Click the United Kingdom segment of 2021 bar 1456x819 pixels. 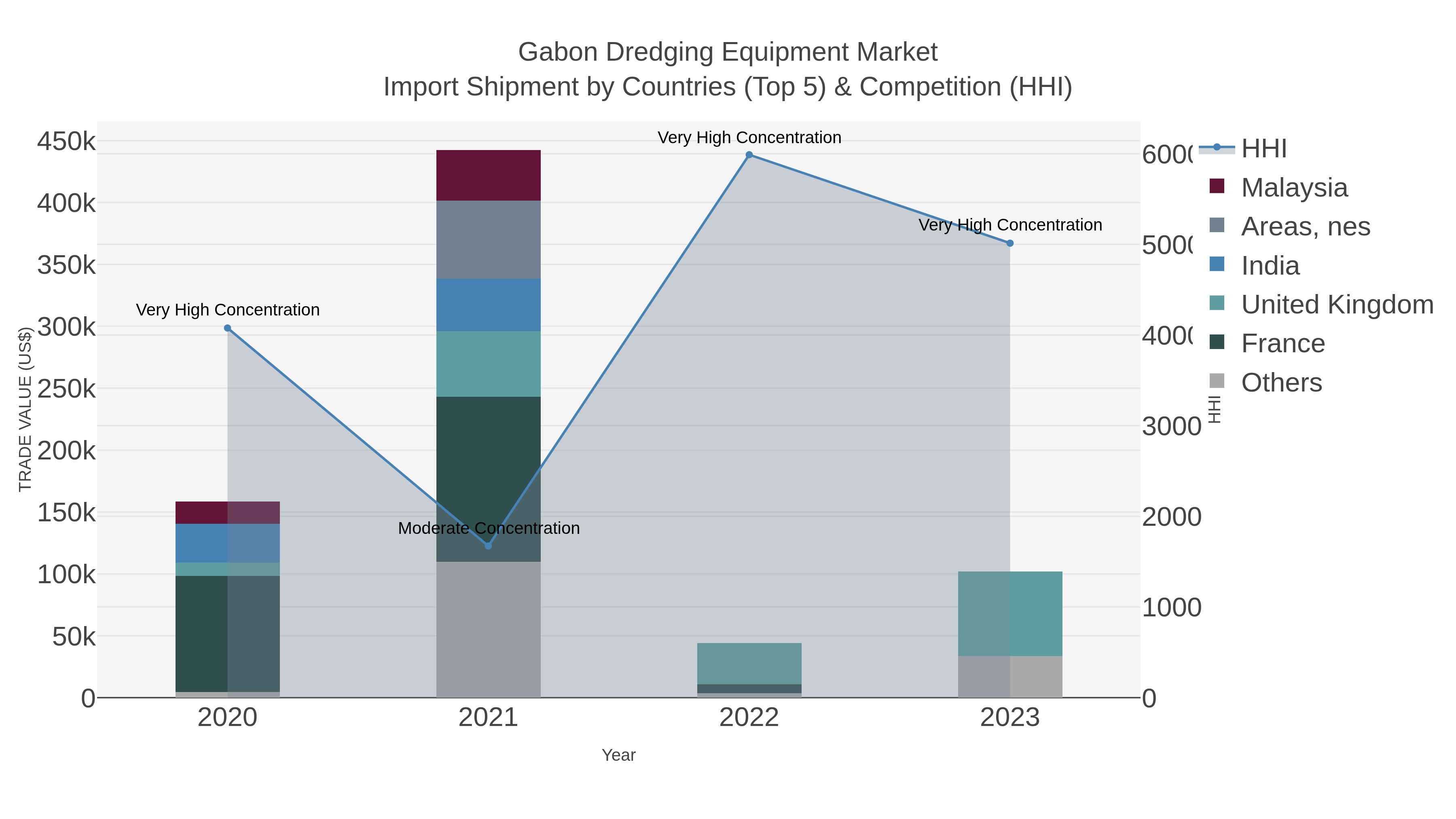point(488,364)
